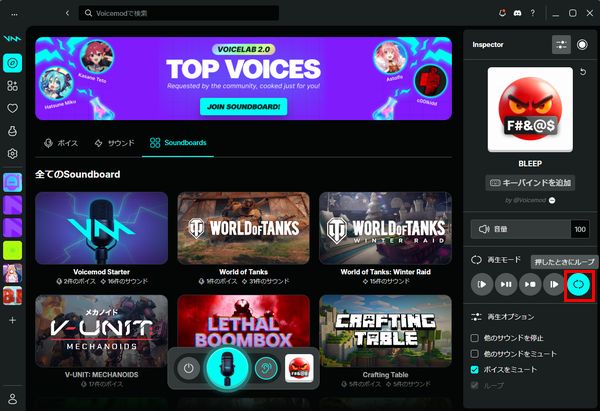Select the bar-and-play playback mode button

point(554,284)
